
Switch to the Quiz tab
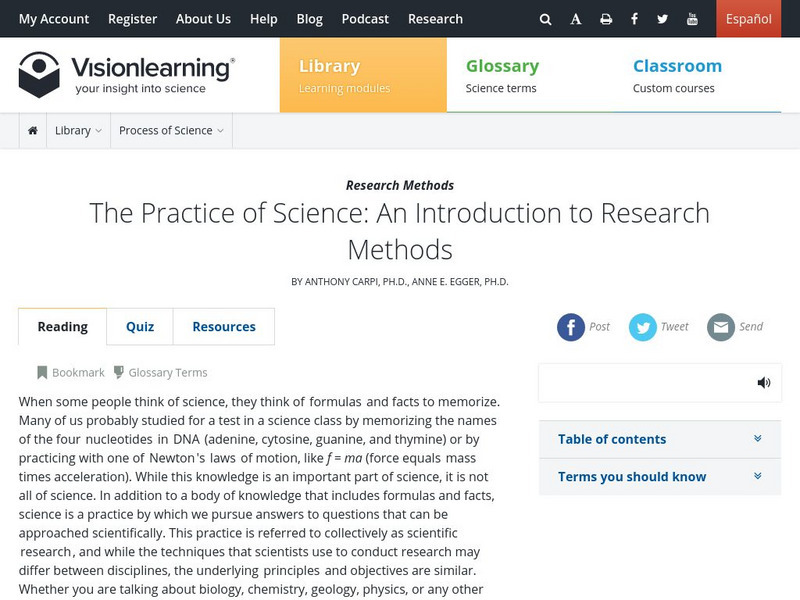(140, 327)
